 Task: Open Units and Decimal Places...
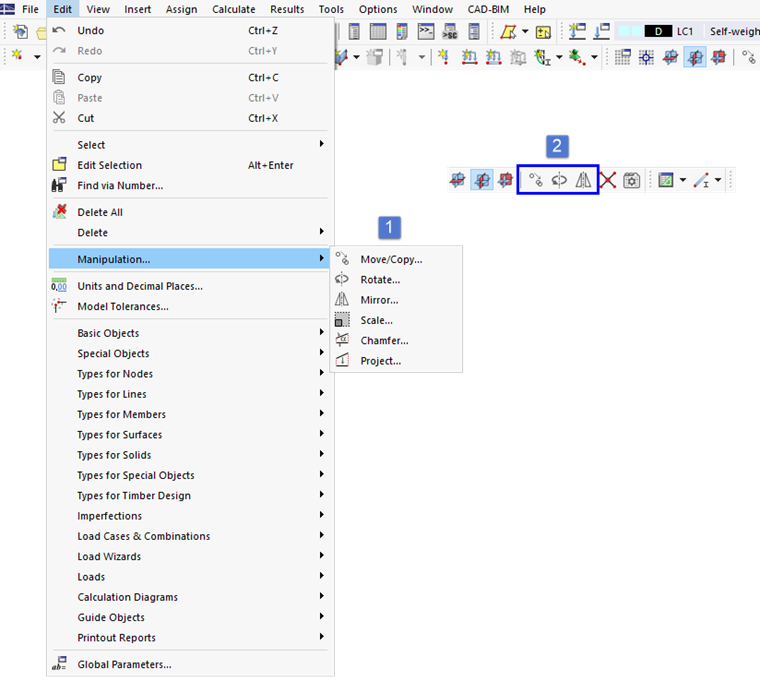point(190,286)
